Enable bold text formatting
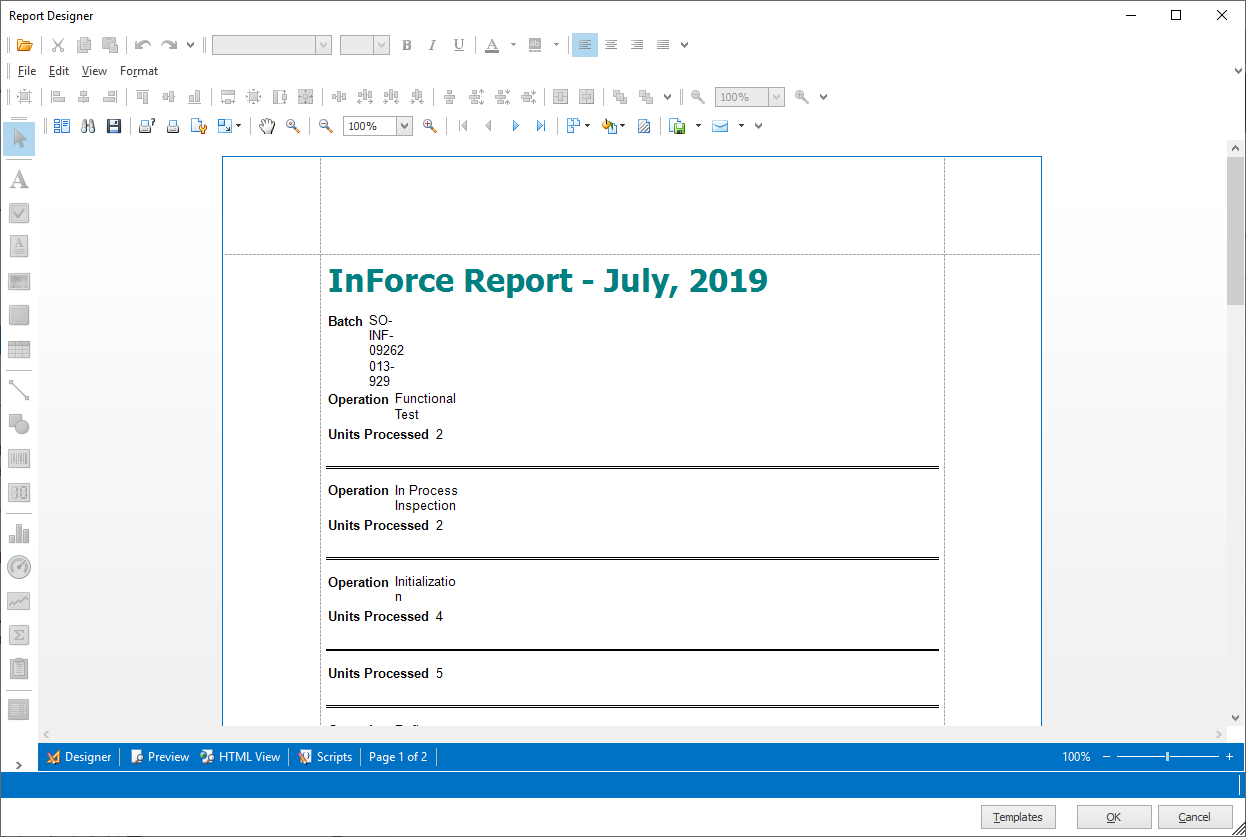The image size is (1246, 837). tap(407, 44)
